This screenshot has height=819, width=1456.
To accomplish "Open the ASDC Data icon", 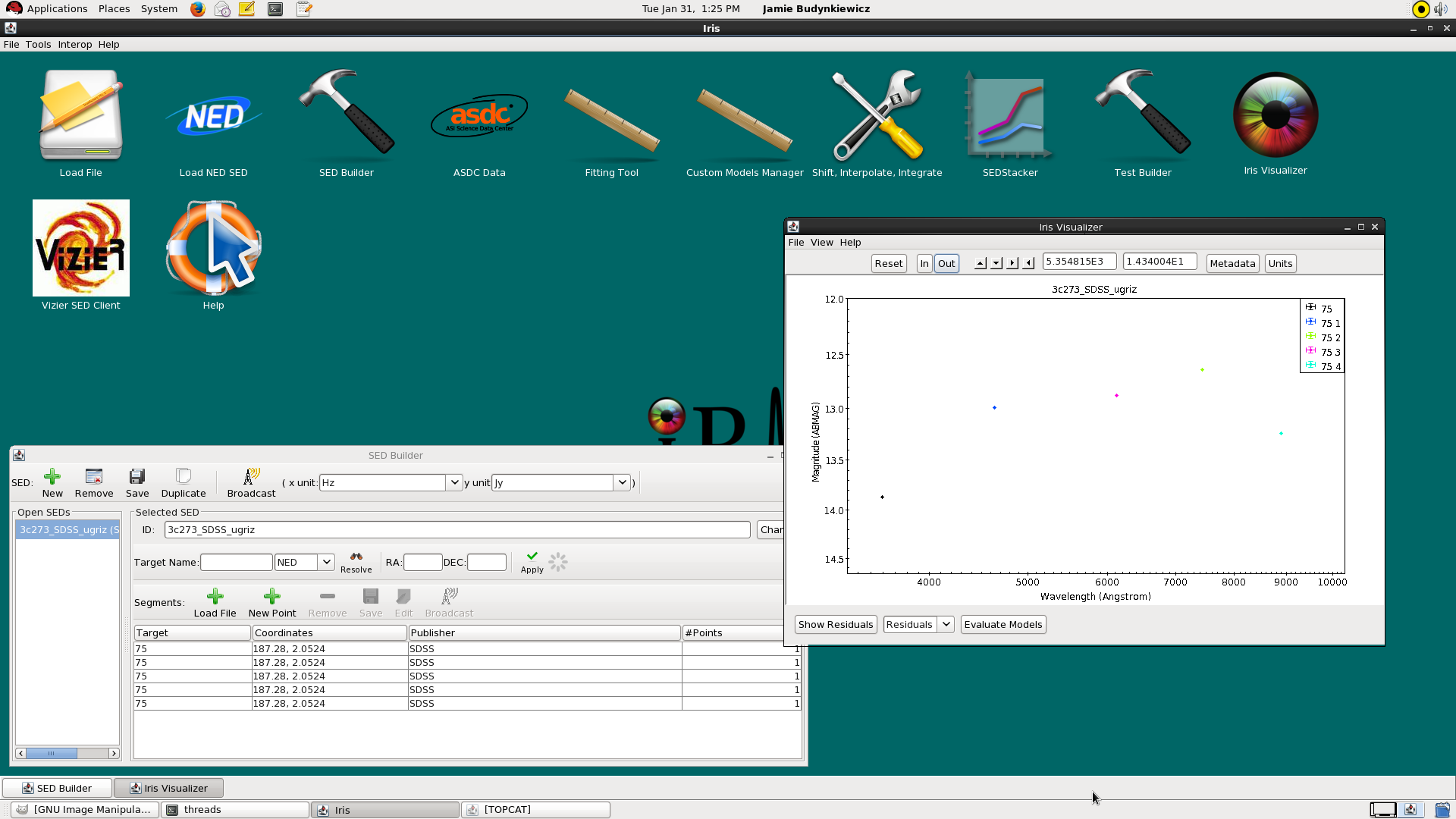I will (479, 117).
